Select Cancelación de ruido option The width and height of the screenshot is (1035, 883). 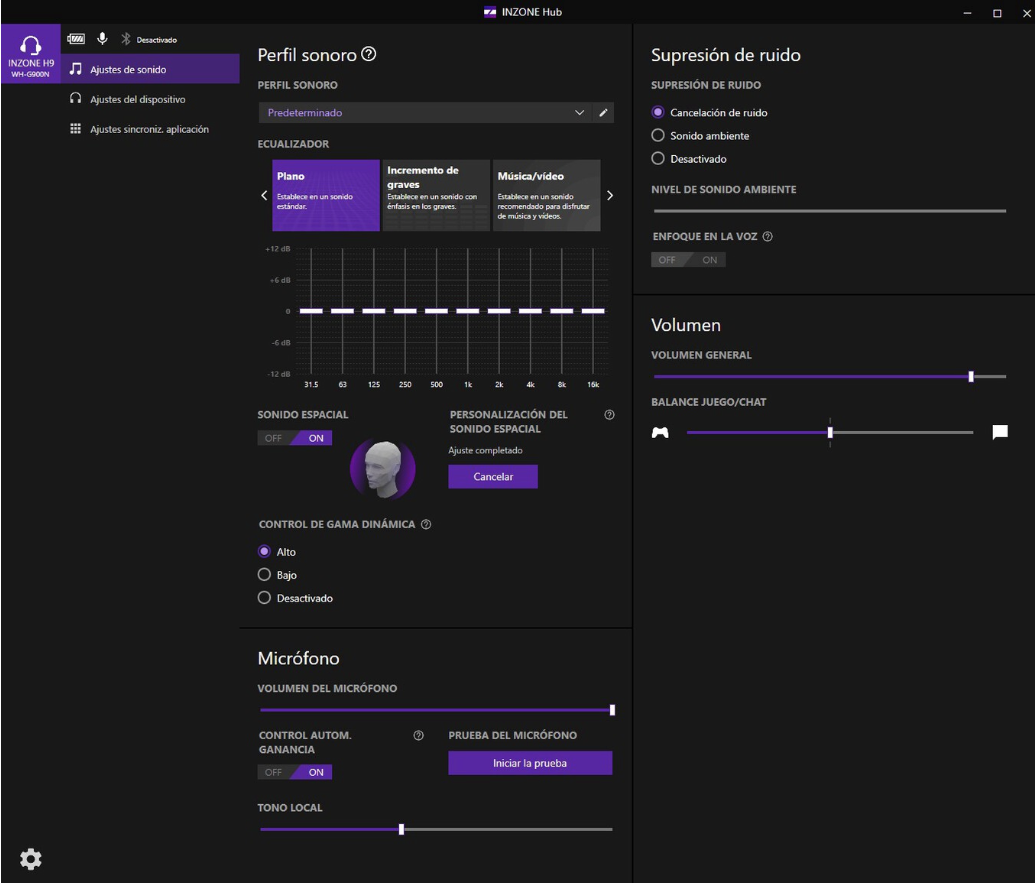point(710,112)
